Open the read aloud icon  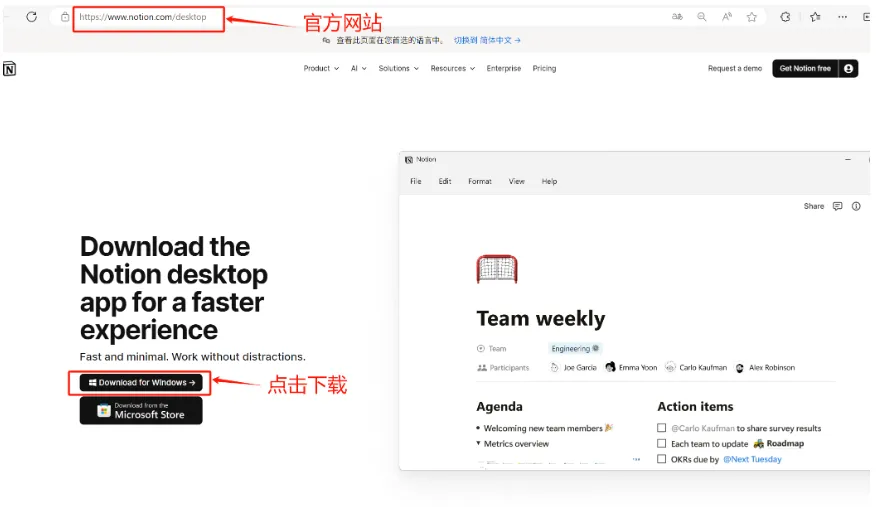[x=727, y=17]
